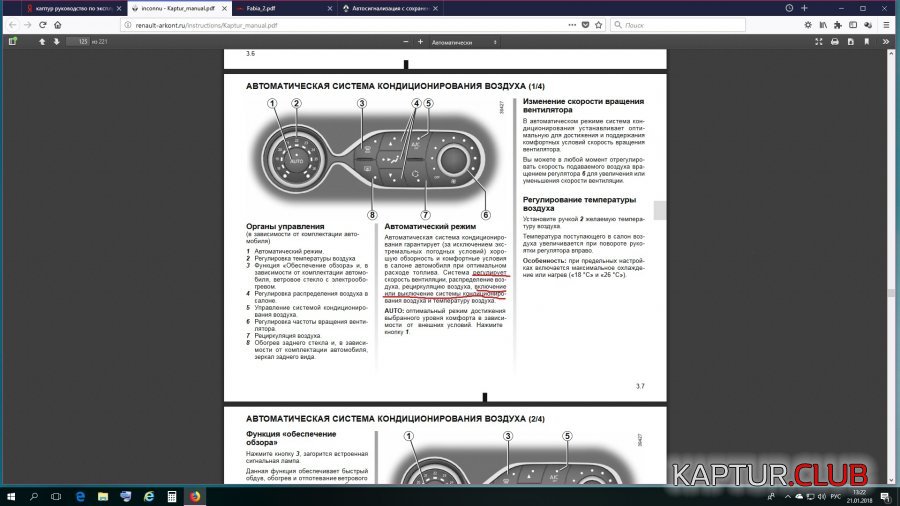Click the heading Автоматический режим
The height and width of the screenshot is (506, 900).
[x=430, y=226]
